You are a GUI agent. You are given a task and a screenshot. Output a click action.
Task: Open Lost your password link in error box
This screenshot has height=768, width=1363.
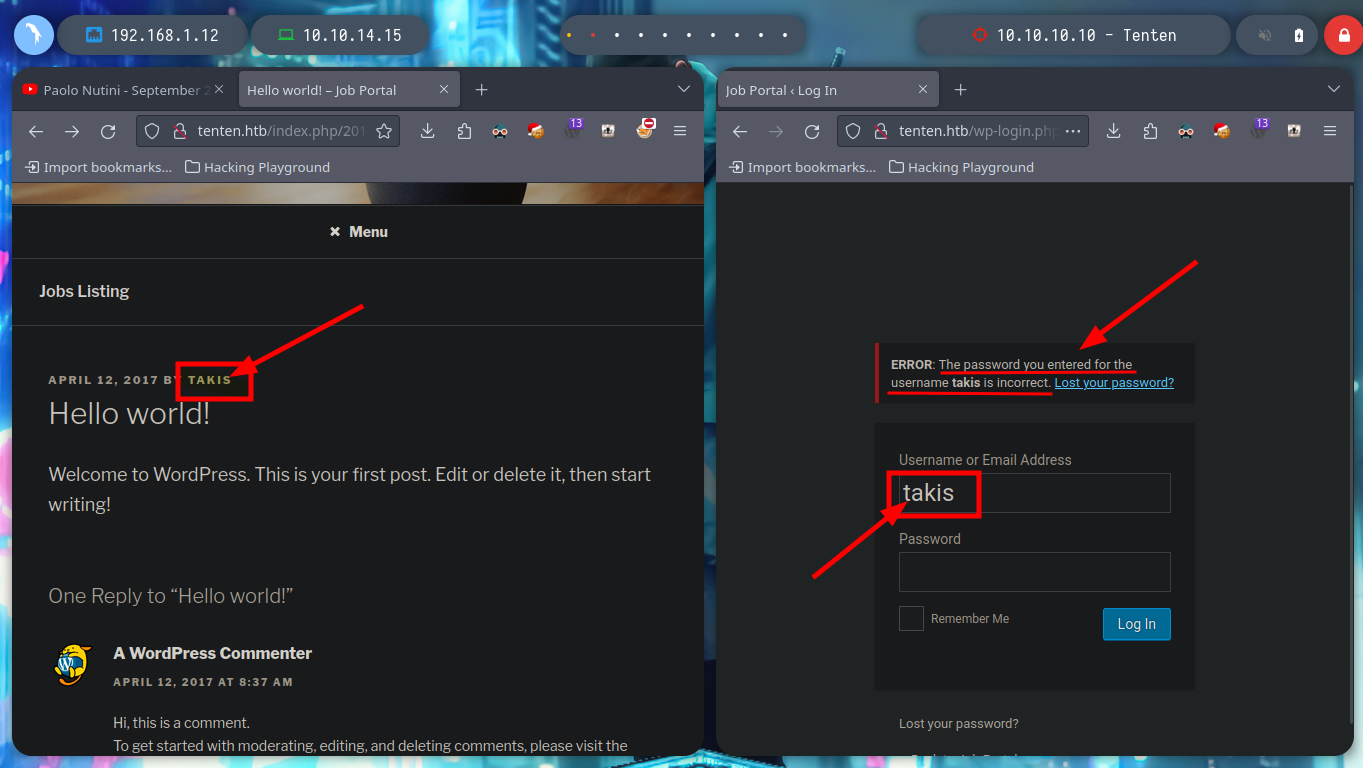click(x=1114, y=382)
